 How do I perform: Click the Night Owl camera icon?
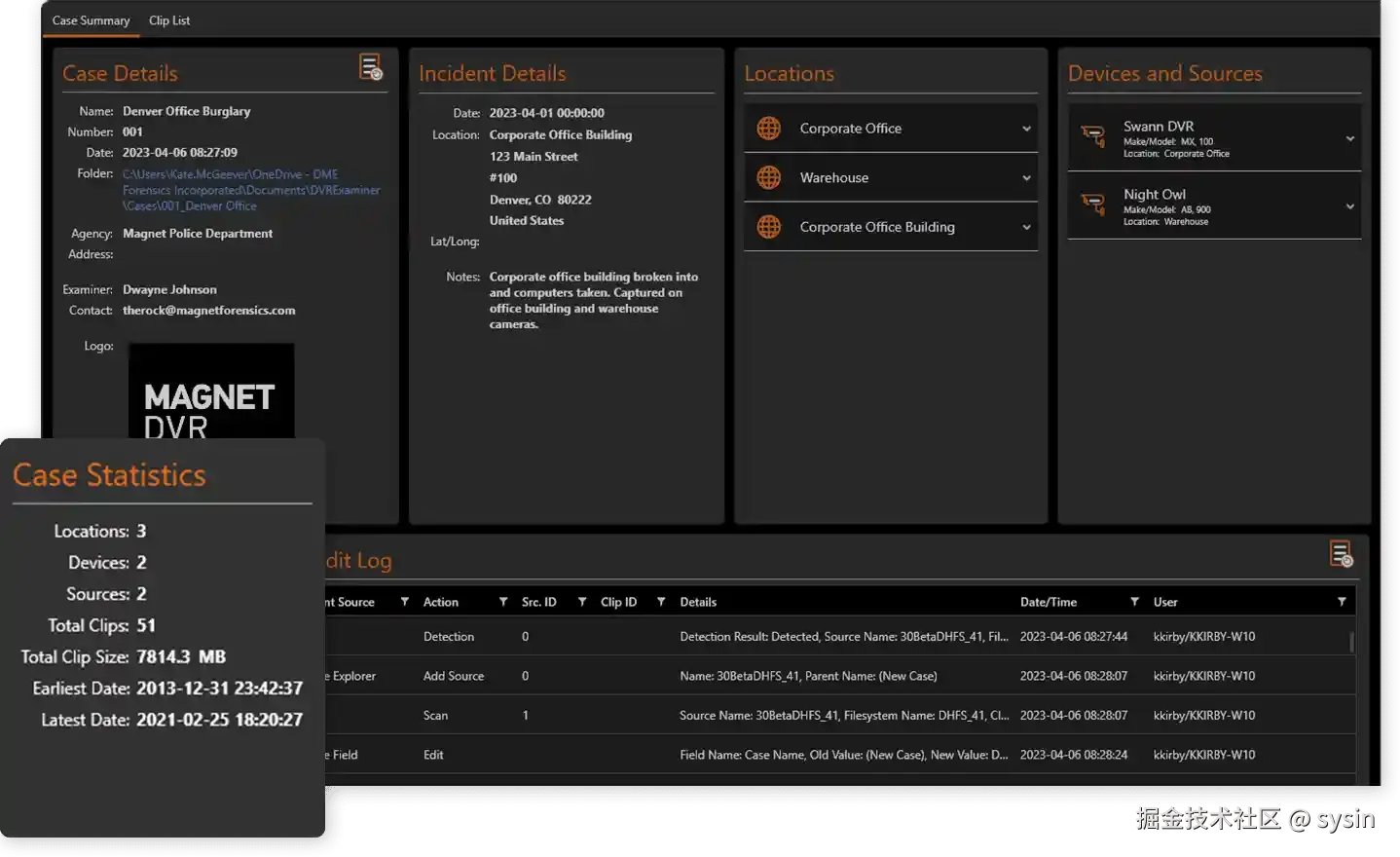(x=1093, y=205)
